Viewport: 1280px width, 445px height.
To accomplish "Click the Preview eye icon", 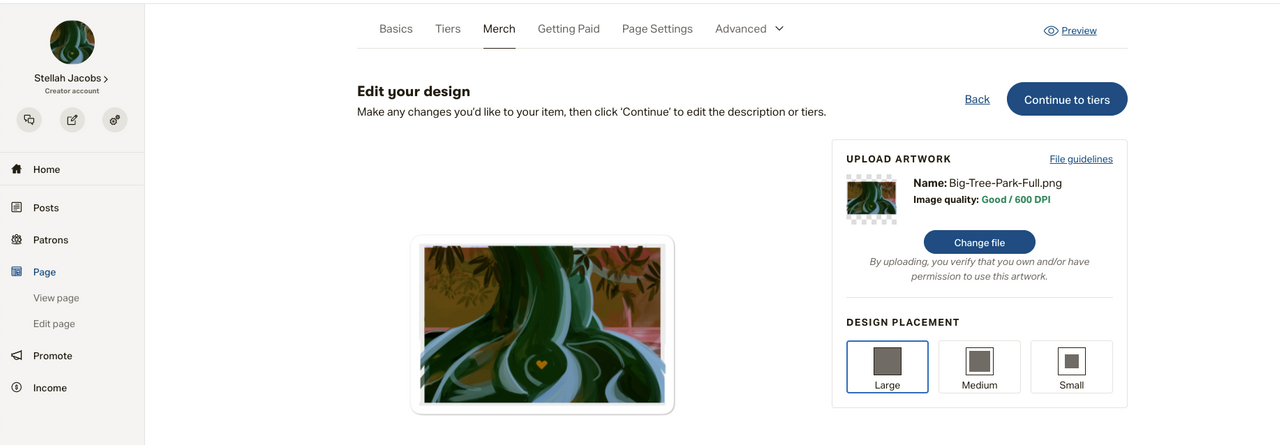I will point(1051,31).
